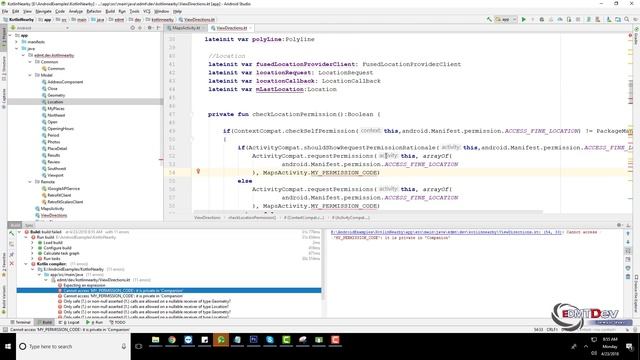The image size is (640, 360).
Task: Click the ViewDirections.kt error path link
Action: pyautogui.click(x=446, y=232)
